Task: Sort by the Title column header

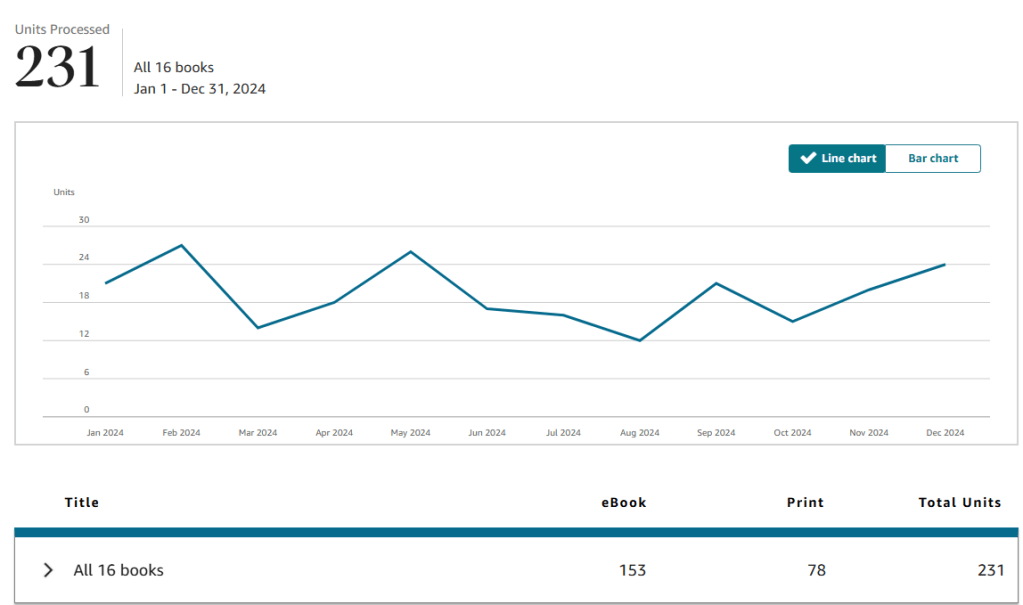Action: point(82,502)
